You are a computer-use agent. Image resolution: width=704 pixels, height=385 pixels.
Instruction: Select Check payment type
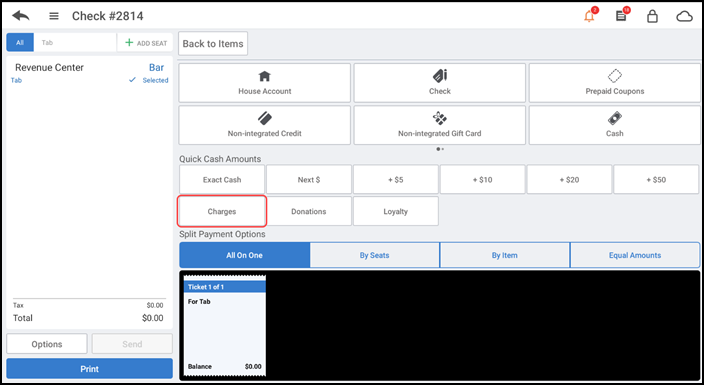pos(440,83)
